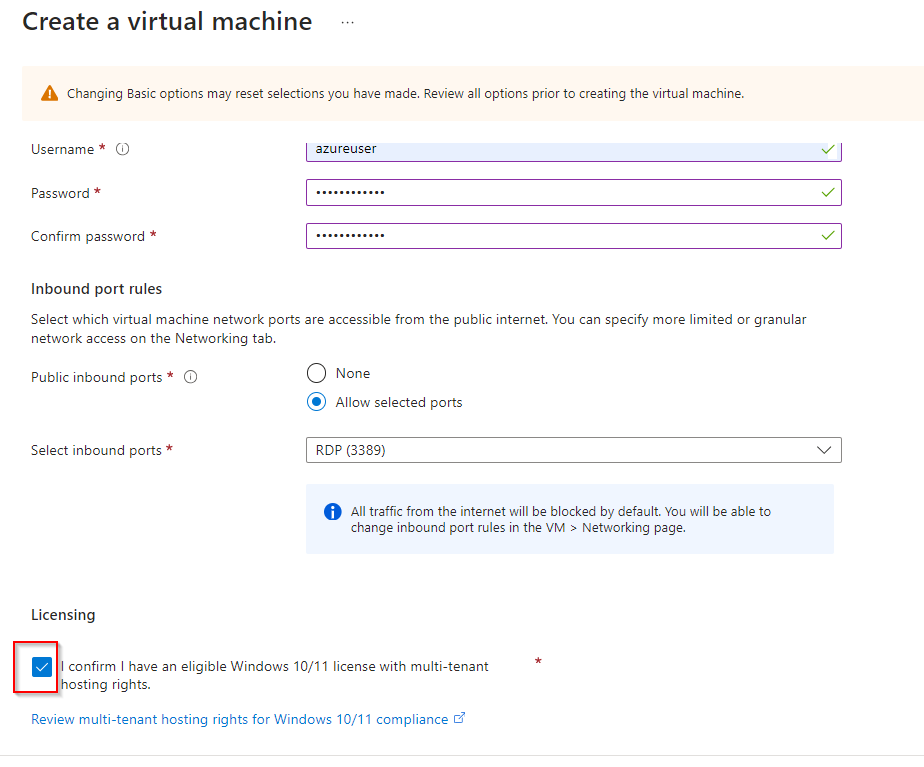Click the blue info icon in the traffic notice
924x767 pixels.
[333, 512]
